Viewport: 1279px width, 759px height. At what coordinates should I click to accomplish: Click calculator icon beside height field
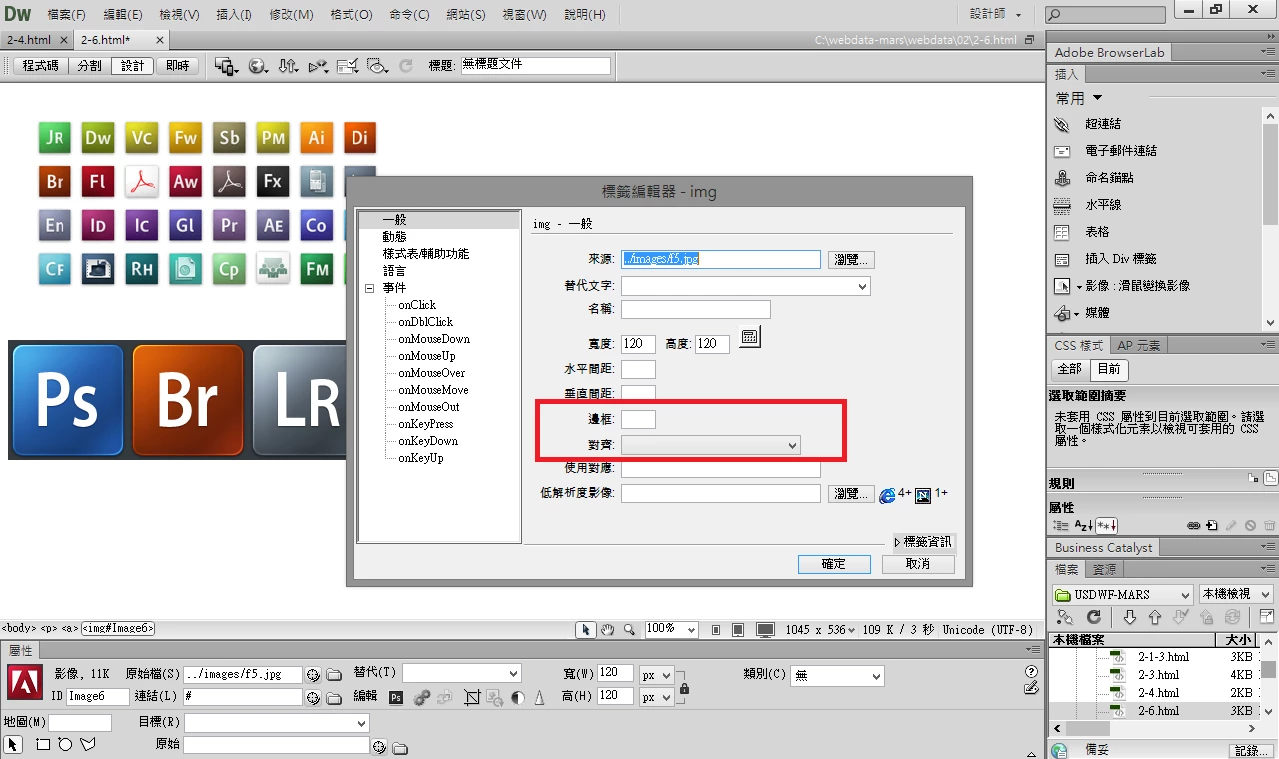[750, 337]
